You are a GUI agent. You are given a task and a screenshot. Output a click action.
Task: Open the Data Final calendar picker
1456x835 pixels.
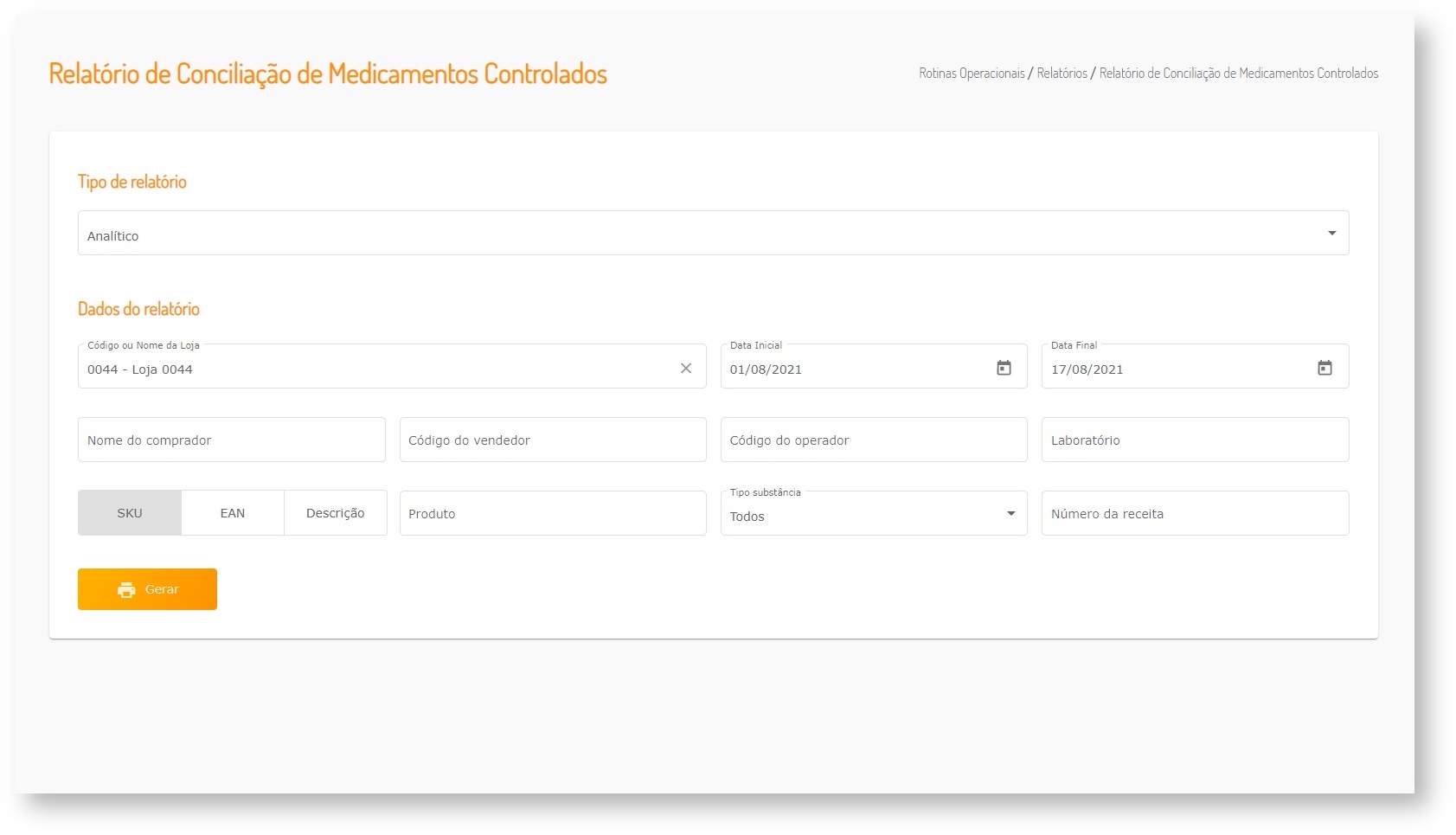[1325, 369]
